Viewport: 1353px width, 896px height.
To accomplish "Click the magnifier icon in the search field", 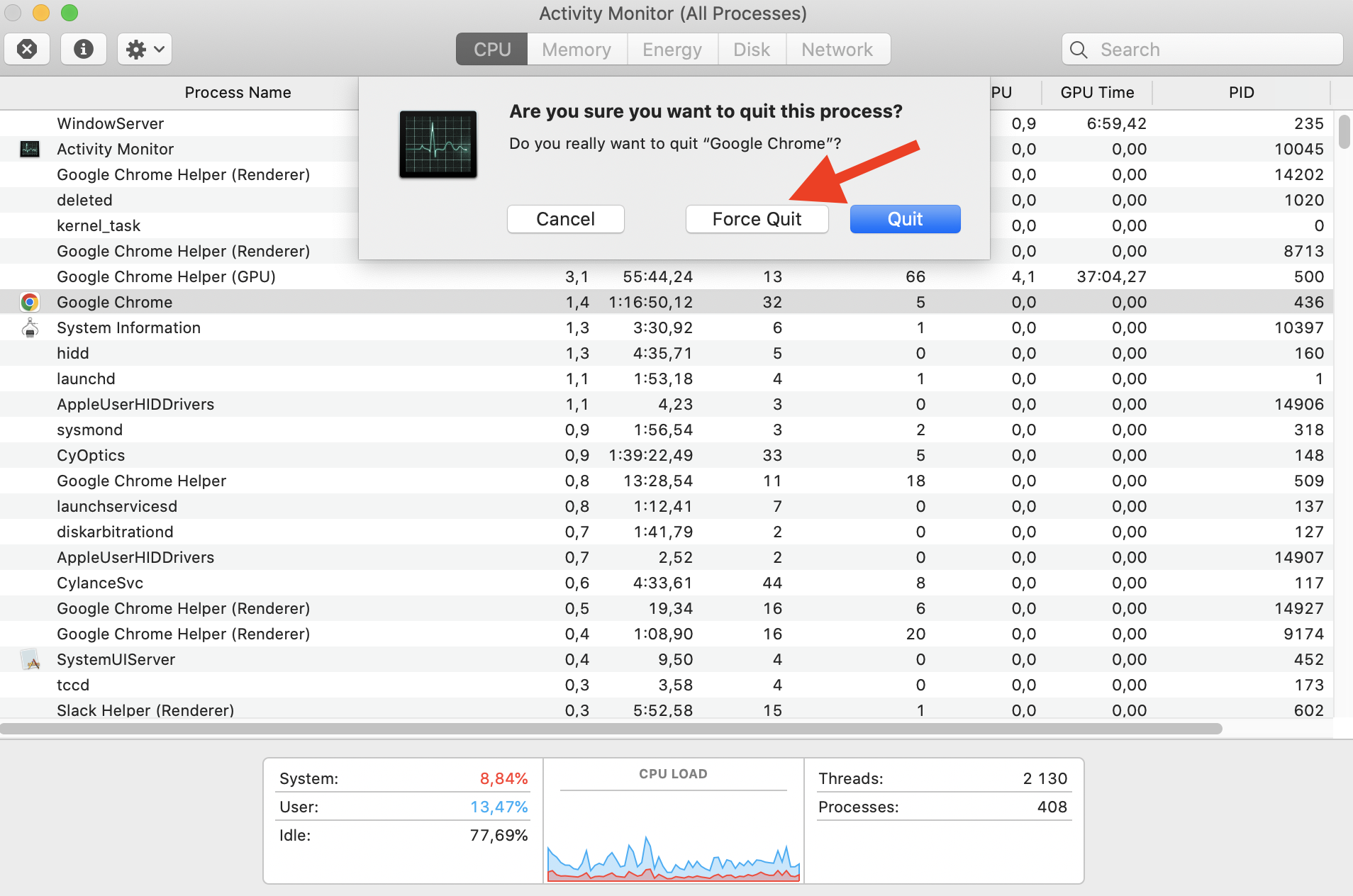I will click(1079, 50).
